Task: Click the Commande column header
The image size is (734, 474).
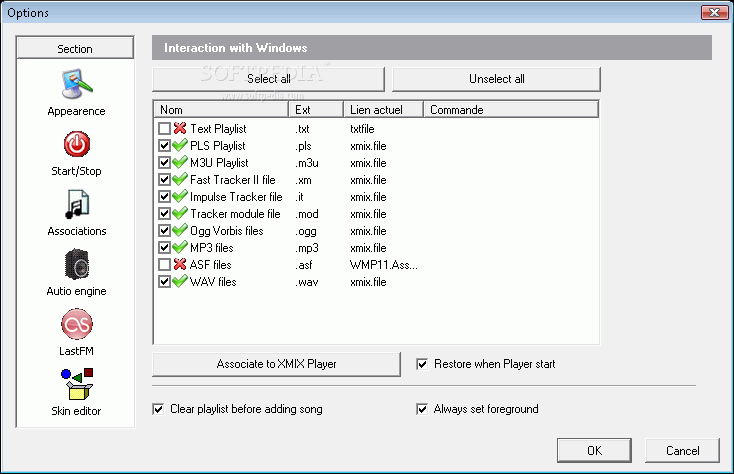Action: [511, 109]
